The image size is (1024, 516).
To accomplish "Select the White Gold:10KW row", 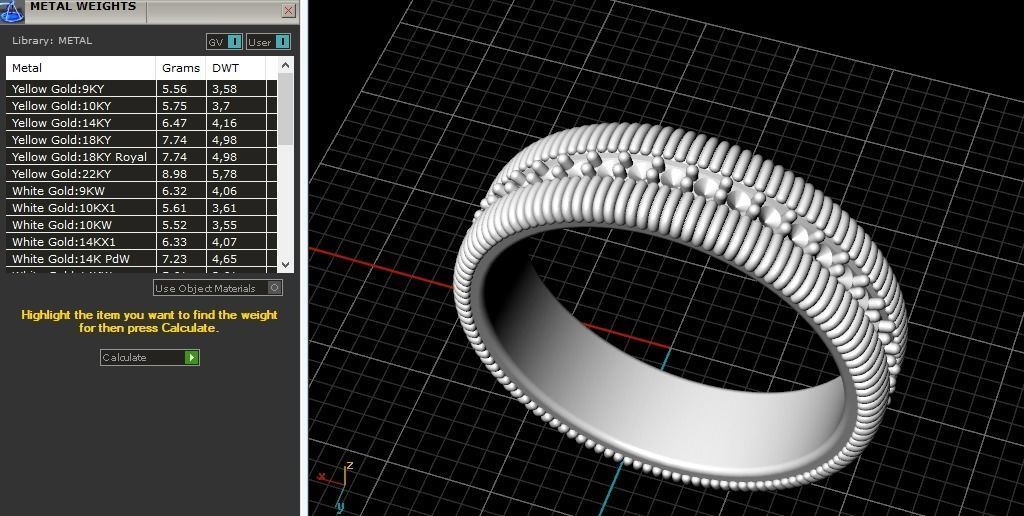I will click(x=142, y=225).
